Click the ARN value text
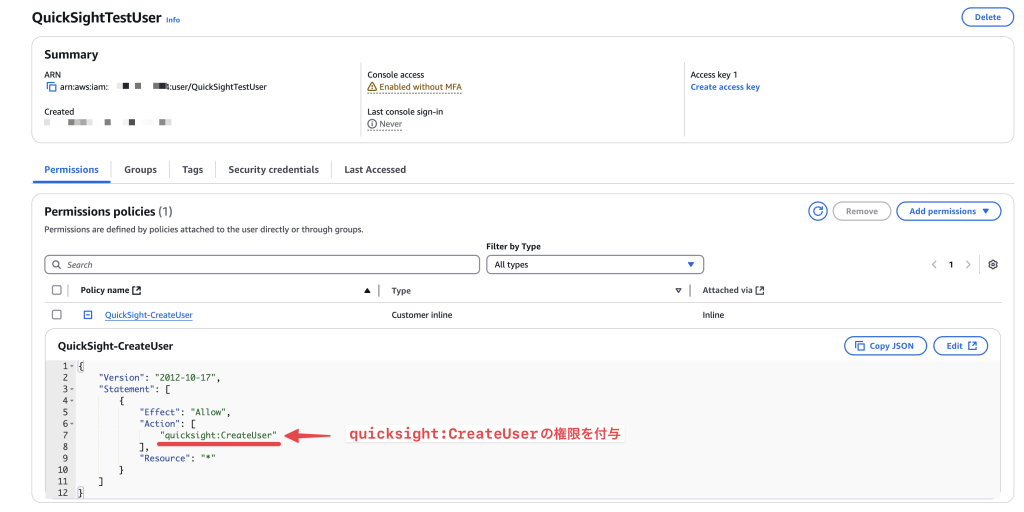Viewport: 1024px width, 512px height. tap(163, 87)
